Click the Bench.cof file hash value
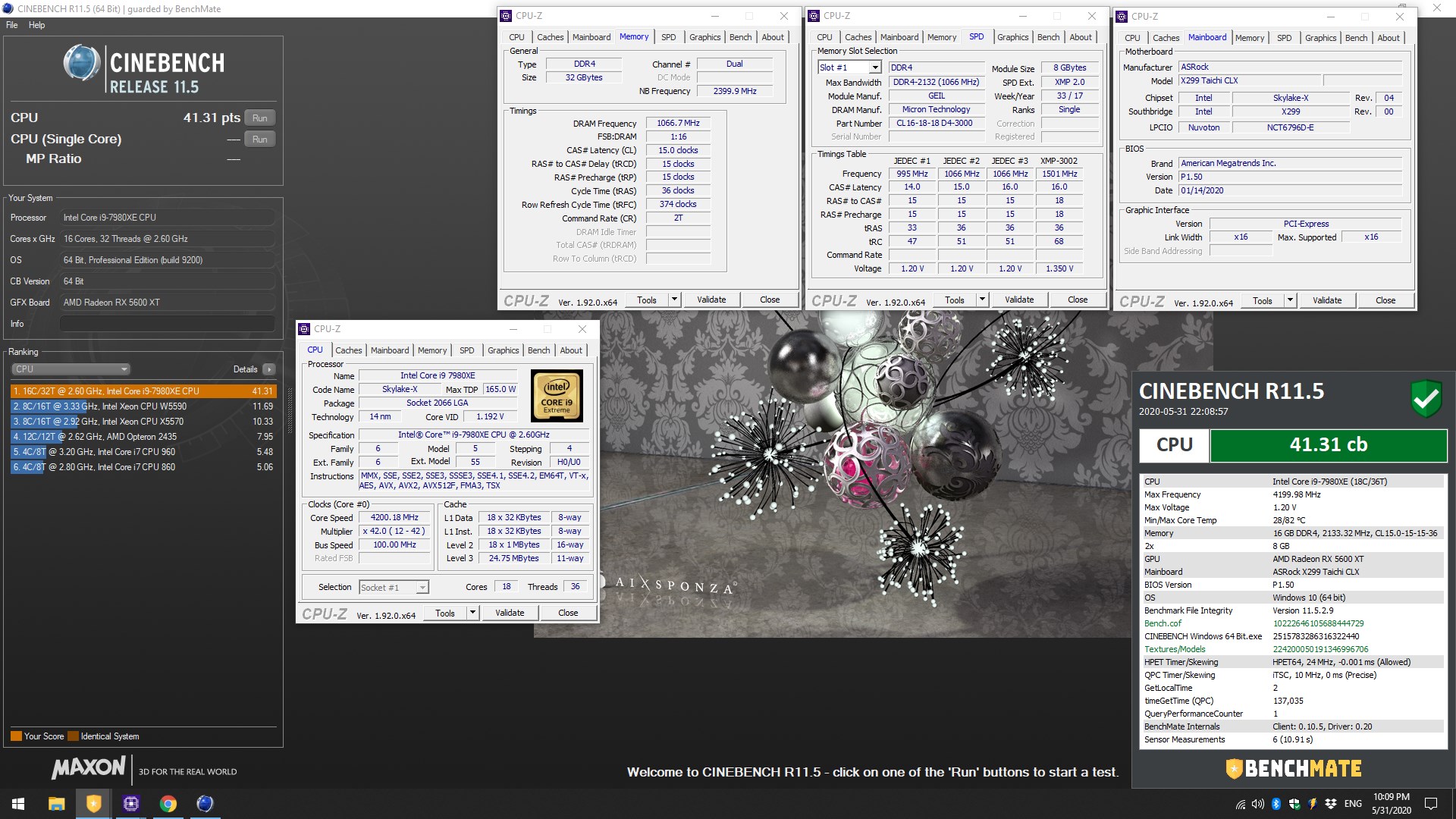Screen dimensions: 1456x819 (1318, 624)
